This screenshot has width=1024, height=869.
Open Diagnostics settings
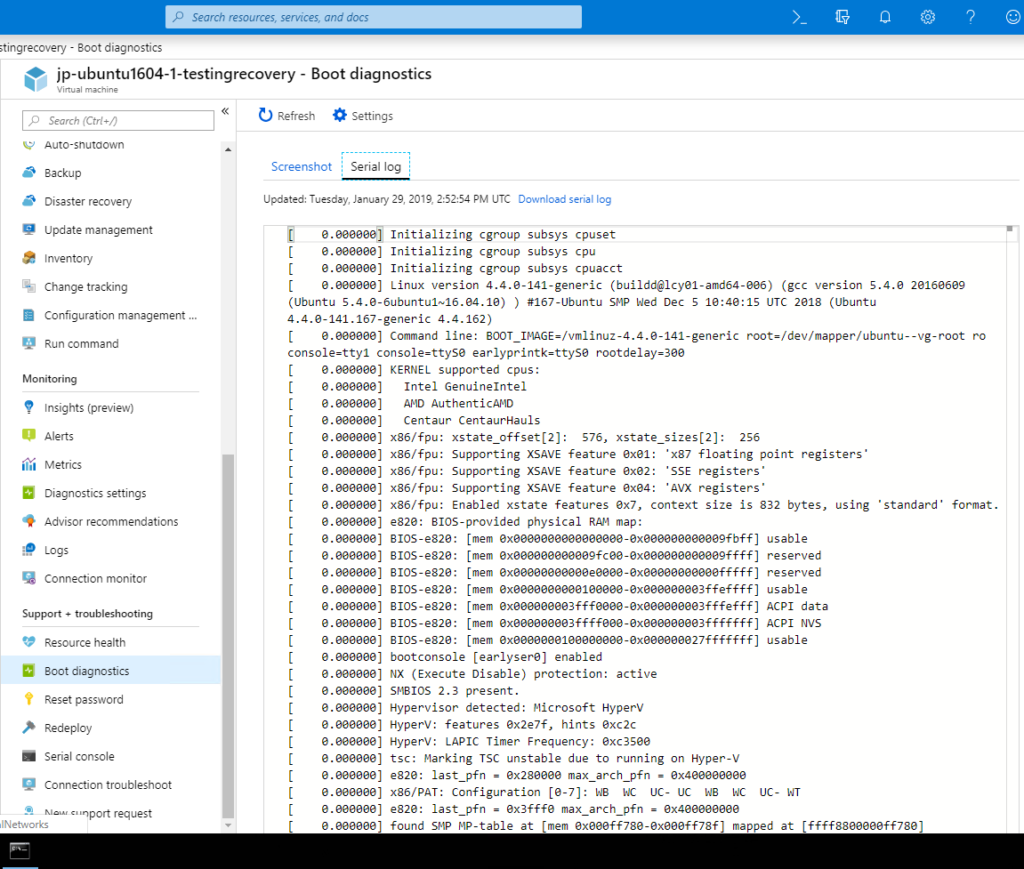(x=95, y=493)
